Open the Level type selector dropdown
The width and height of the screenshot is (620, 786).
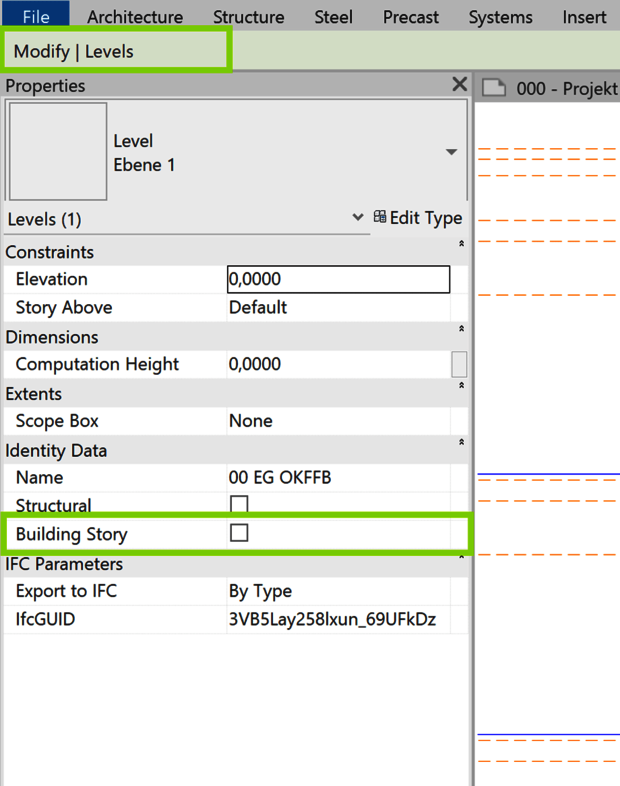[x=451, y=152]
